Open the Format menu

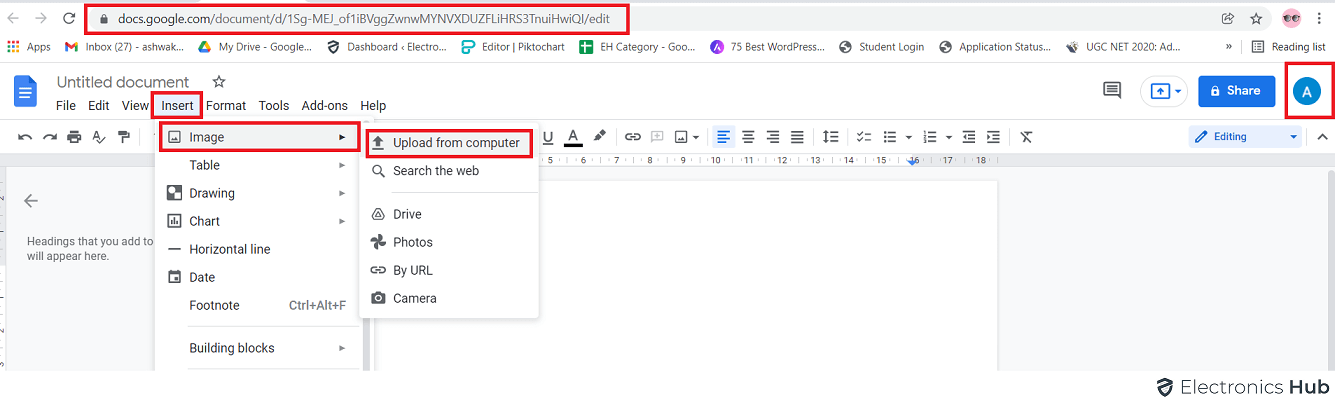click(x=226, y=105)
